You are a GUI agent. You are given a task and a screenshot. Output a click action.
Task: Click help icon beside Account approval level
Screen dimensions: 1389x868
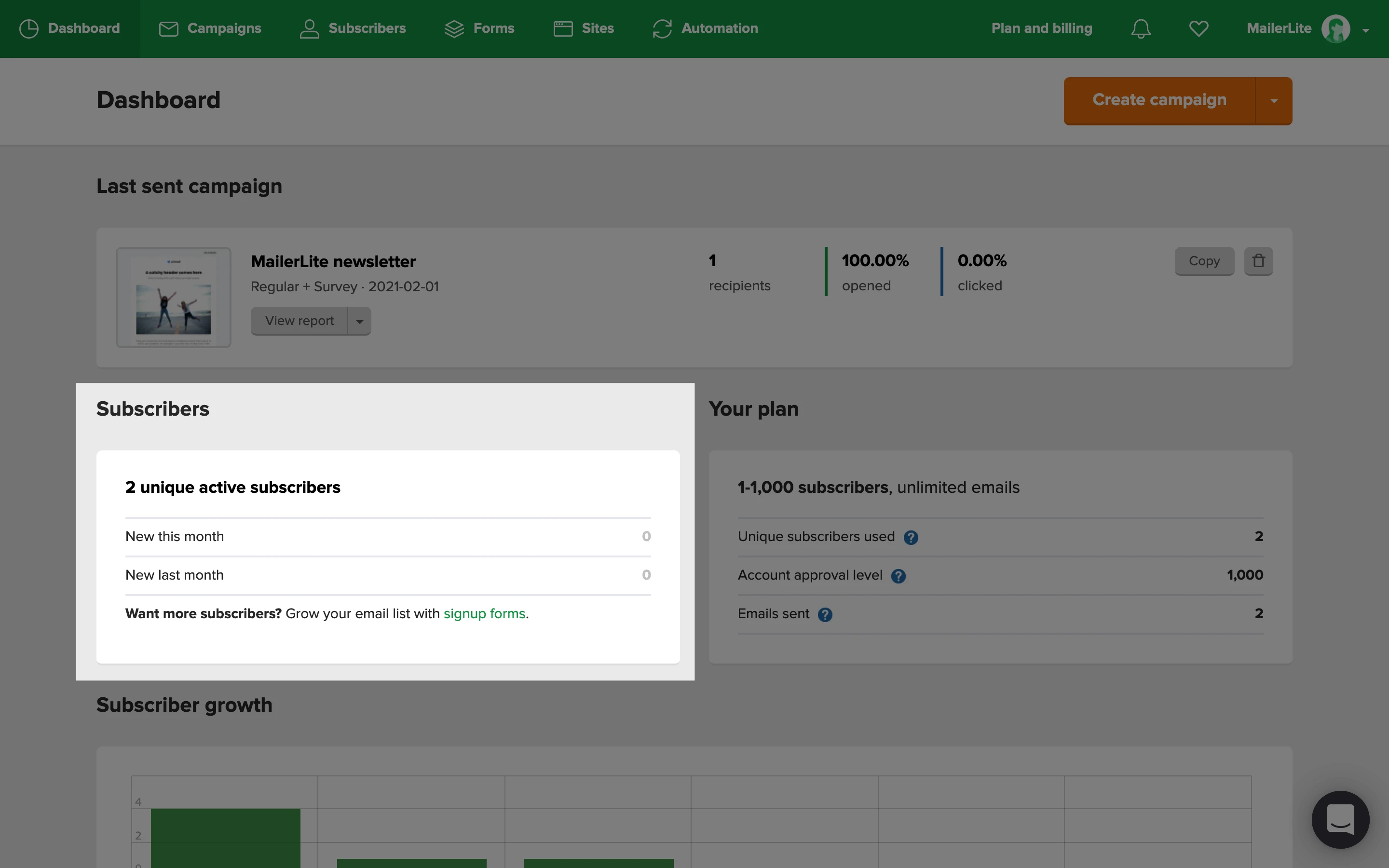[898, 576]
